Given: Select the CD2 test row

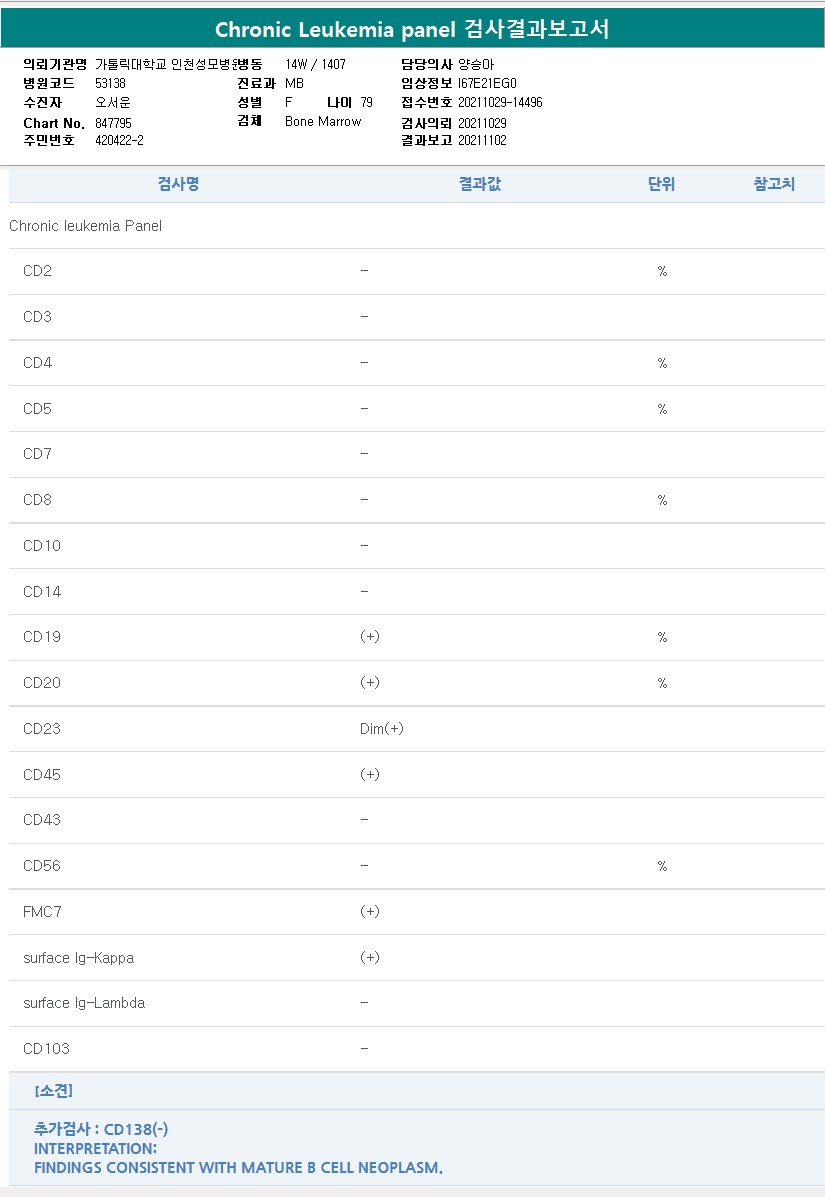Looking at the screenshot, I should (x=37, y=271).
